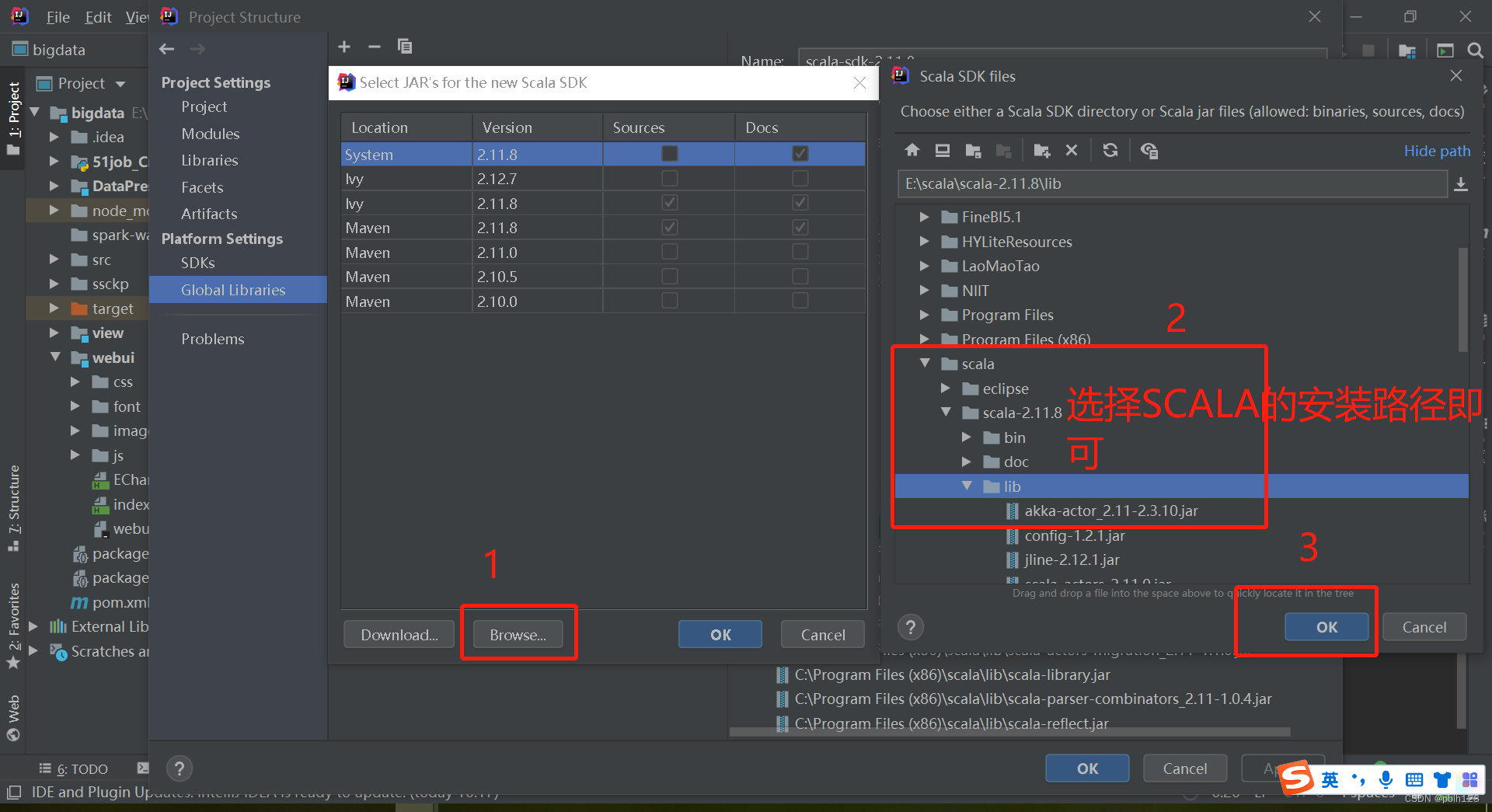1492x812 pixels.
Task: Select Libraries in Project Settings
Action: (x=210, y=160)
